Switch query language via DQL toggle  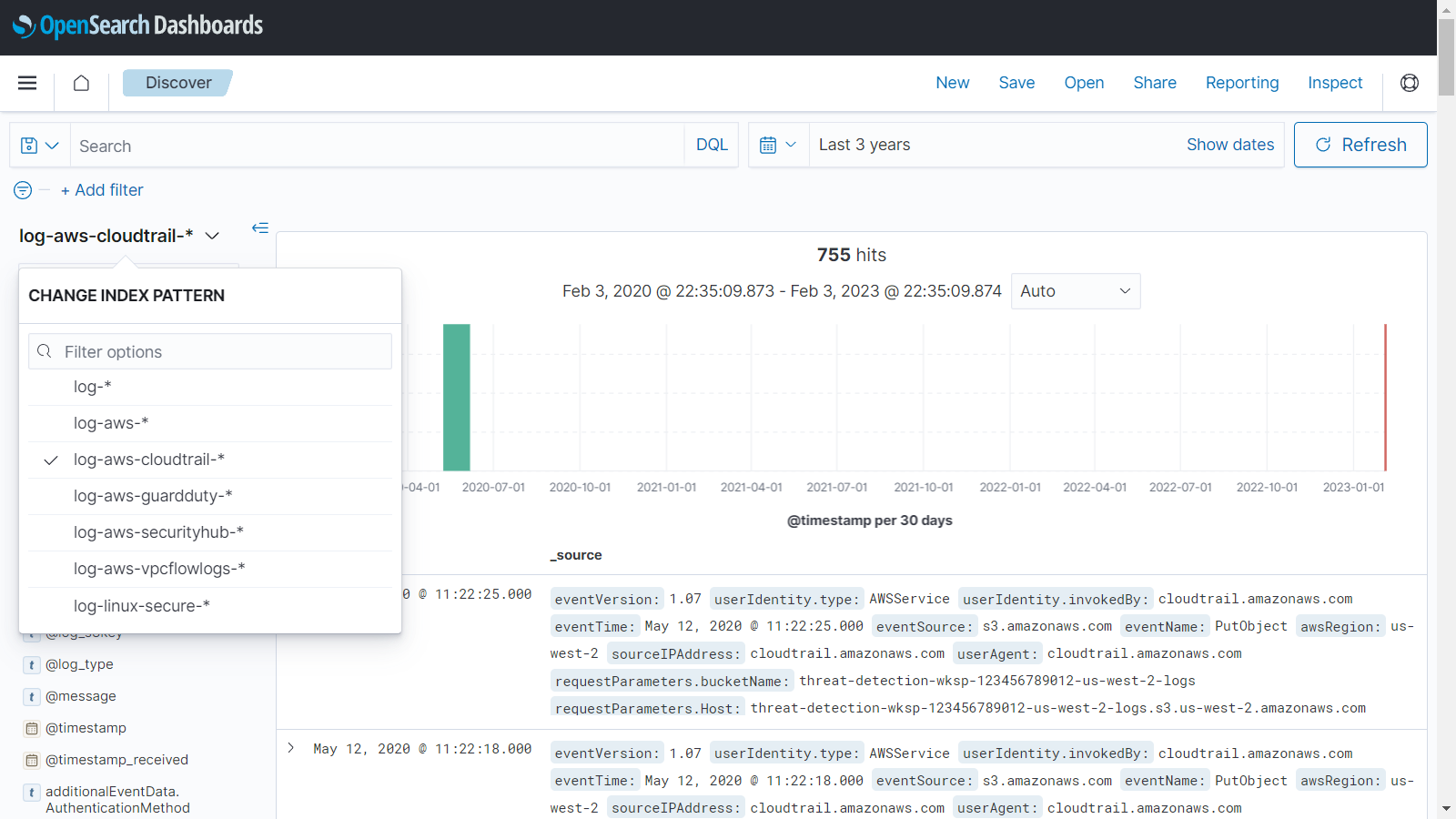point(712,146)
